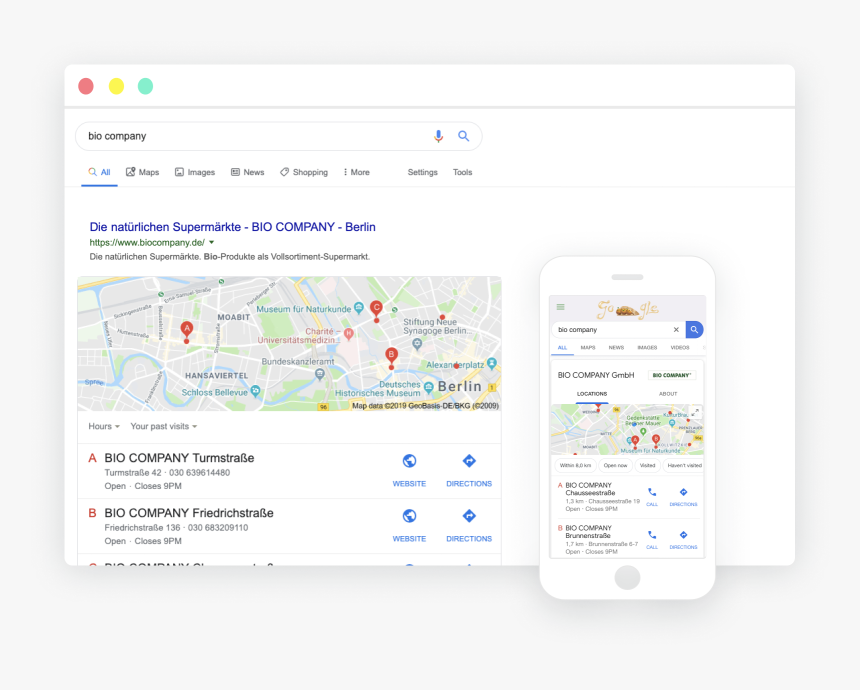Click map pin C on the desktop map

[x=376, y=309]
